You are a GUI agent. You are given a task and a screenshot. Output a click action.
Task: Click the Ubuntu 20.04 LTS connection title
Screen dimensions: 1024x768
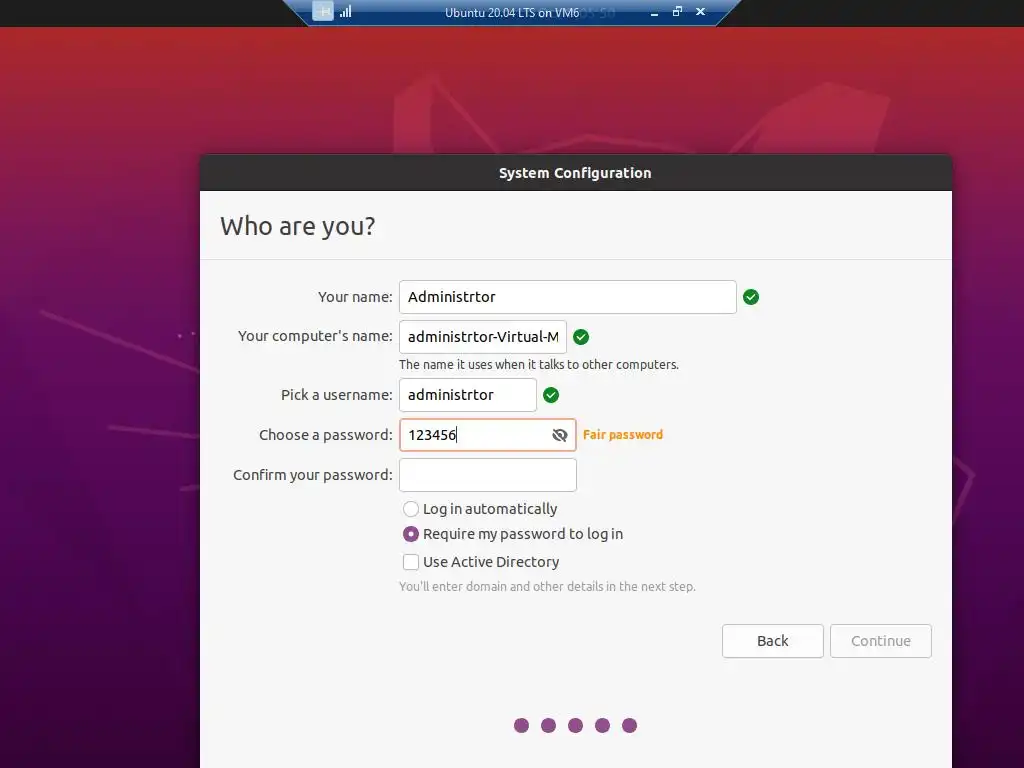tap(512, 12)
